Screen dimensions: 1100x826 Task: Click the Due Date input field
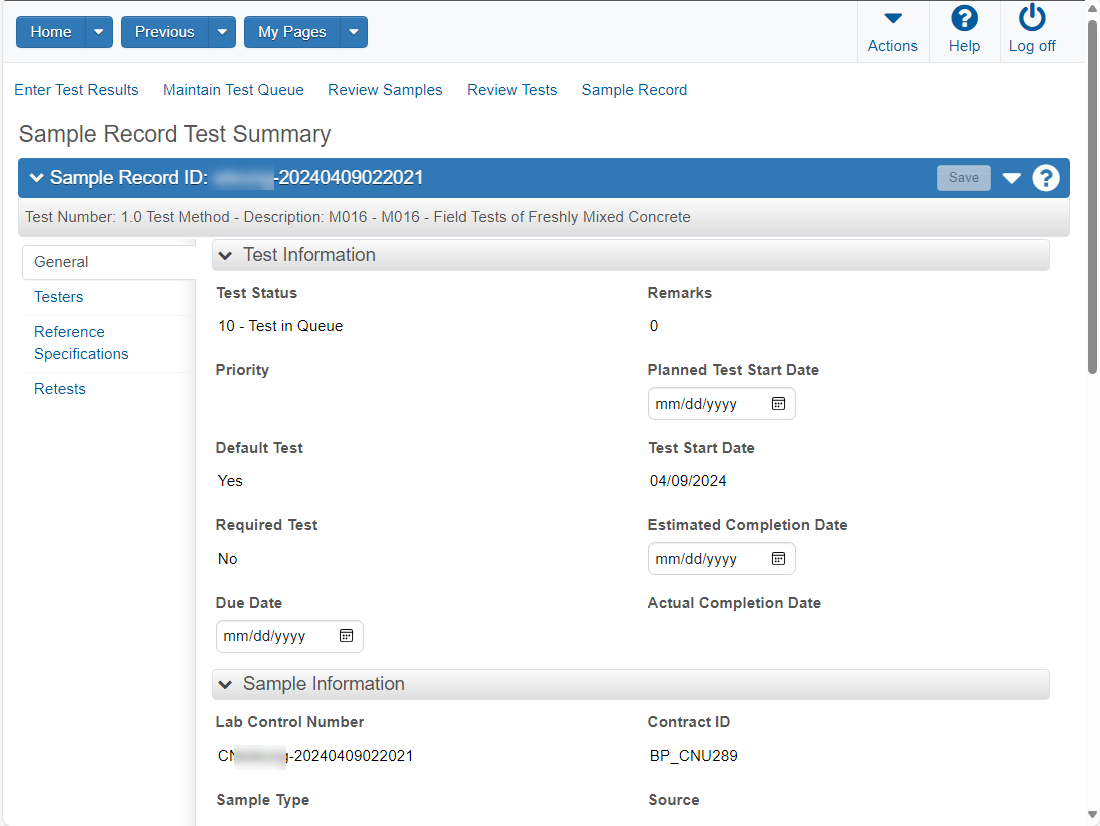290,637
